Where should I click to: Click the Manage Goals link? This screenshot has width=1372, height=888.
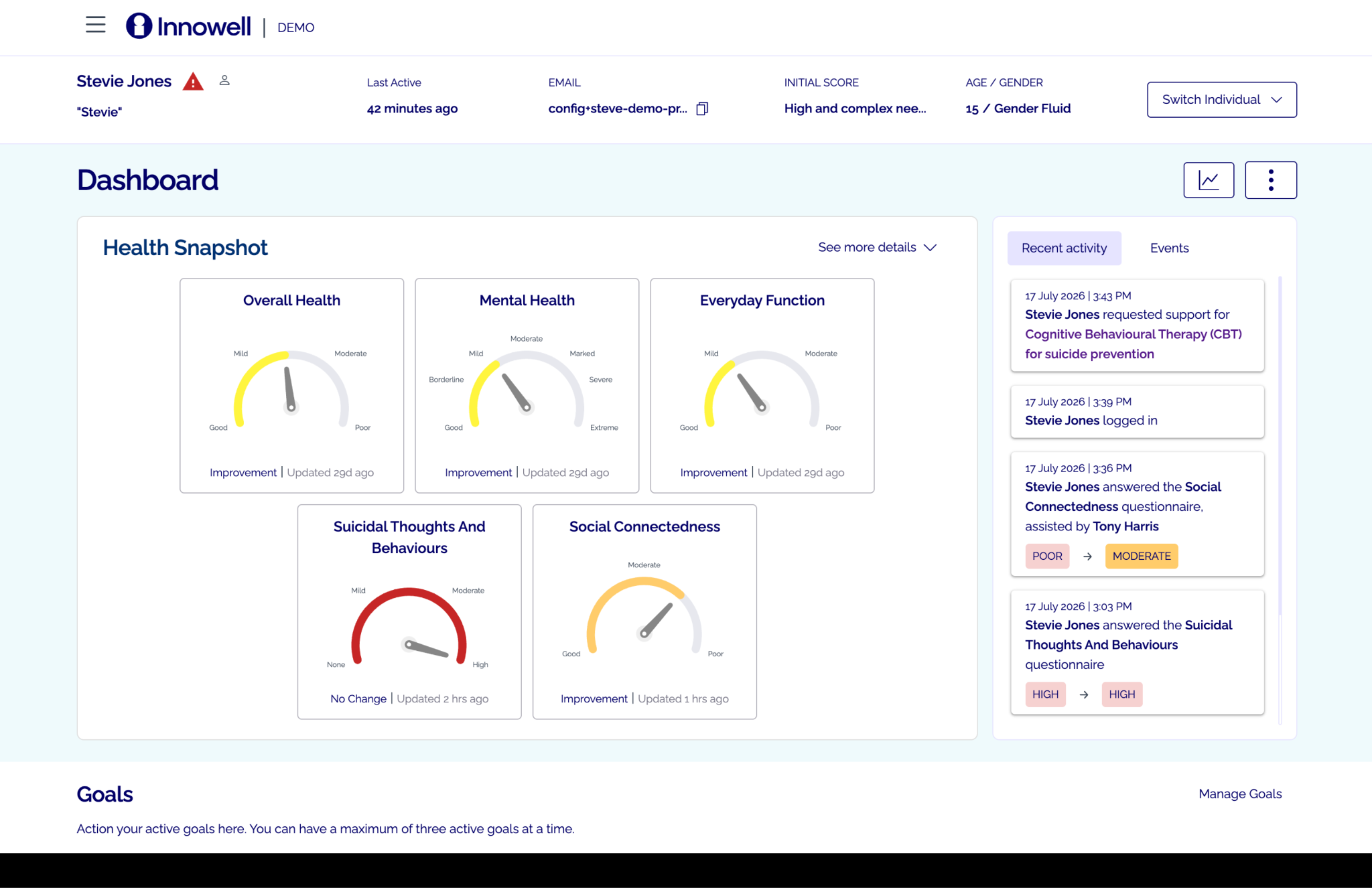click(1240, 794)
